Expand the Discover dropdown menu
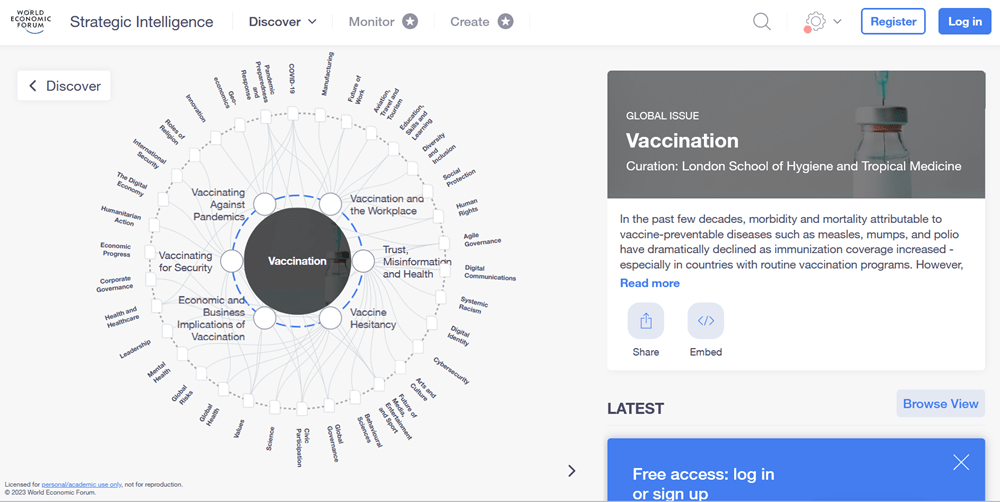The image size is (1000, 502). click(x=283, y=22)
